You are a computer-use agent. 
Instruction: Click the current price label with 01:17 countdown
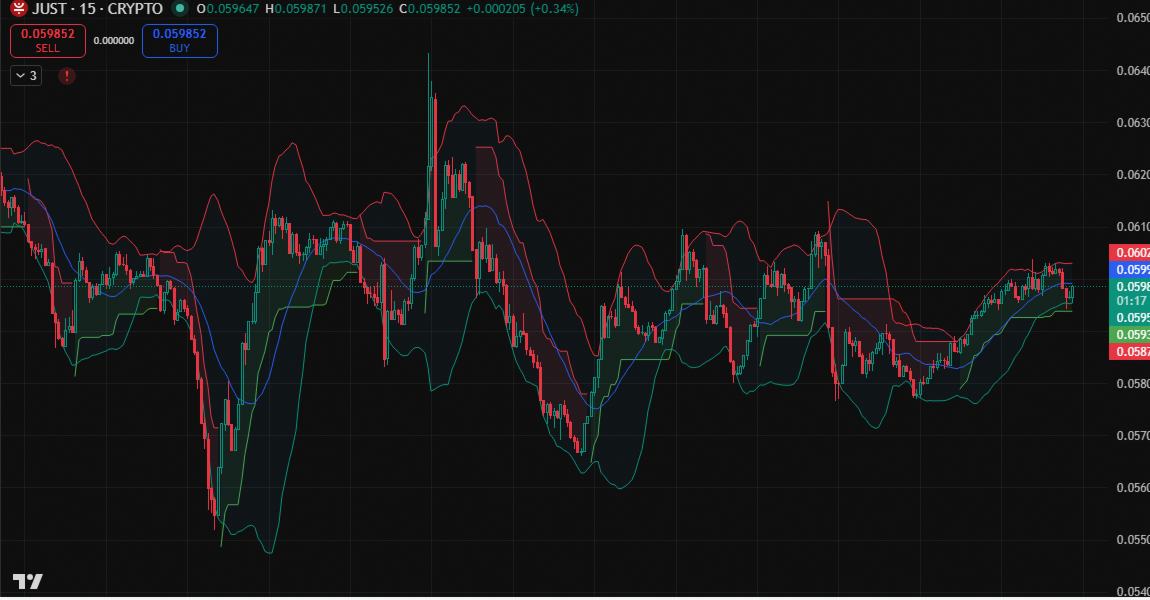(1130, 293)
